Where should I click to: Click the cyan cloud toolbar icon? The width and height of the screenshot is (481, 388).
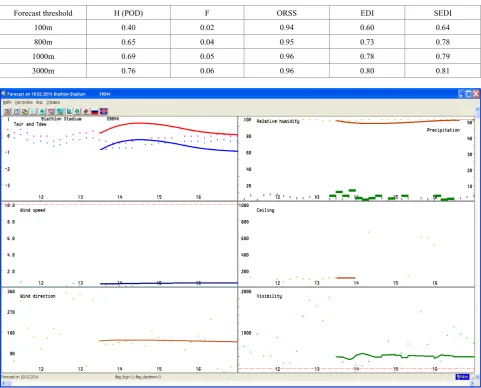pos(42,111)
